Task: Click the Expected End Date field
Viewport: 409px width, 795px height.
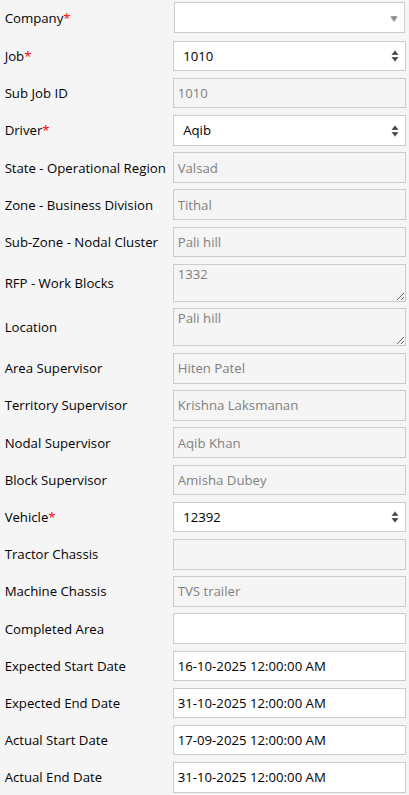Action: tap(289, 703)
